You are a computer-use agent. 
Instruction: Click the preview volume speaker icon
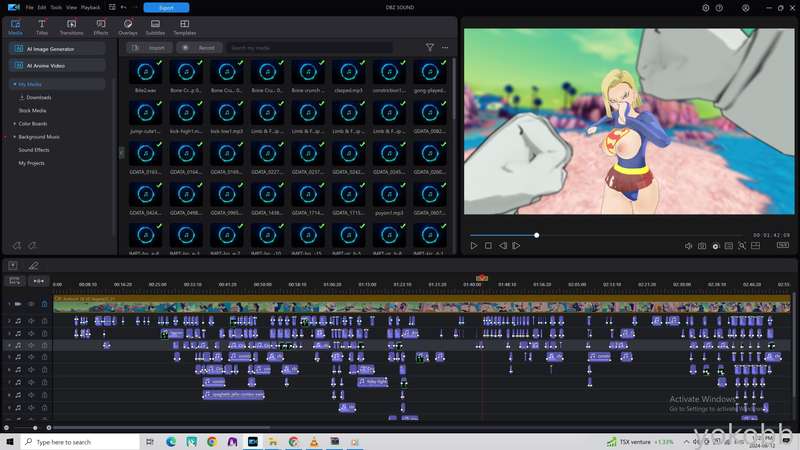(689, 245)
